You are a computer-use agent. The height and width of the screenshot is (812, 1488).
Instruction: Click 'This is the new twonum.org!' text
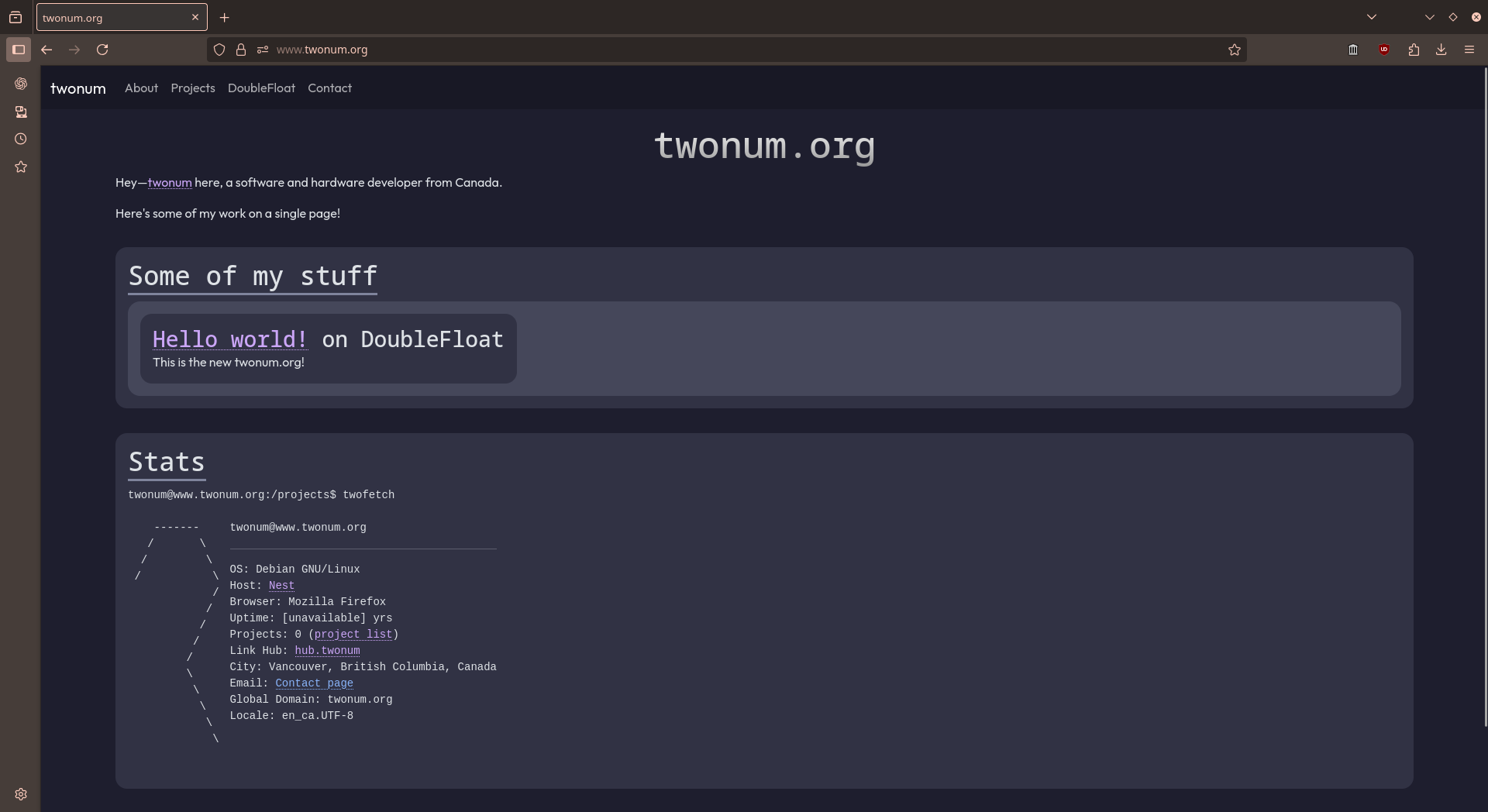[x=229, y=363]
